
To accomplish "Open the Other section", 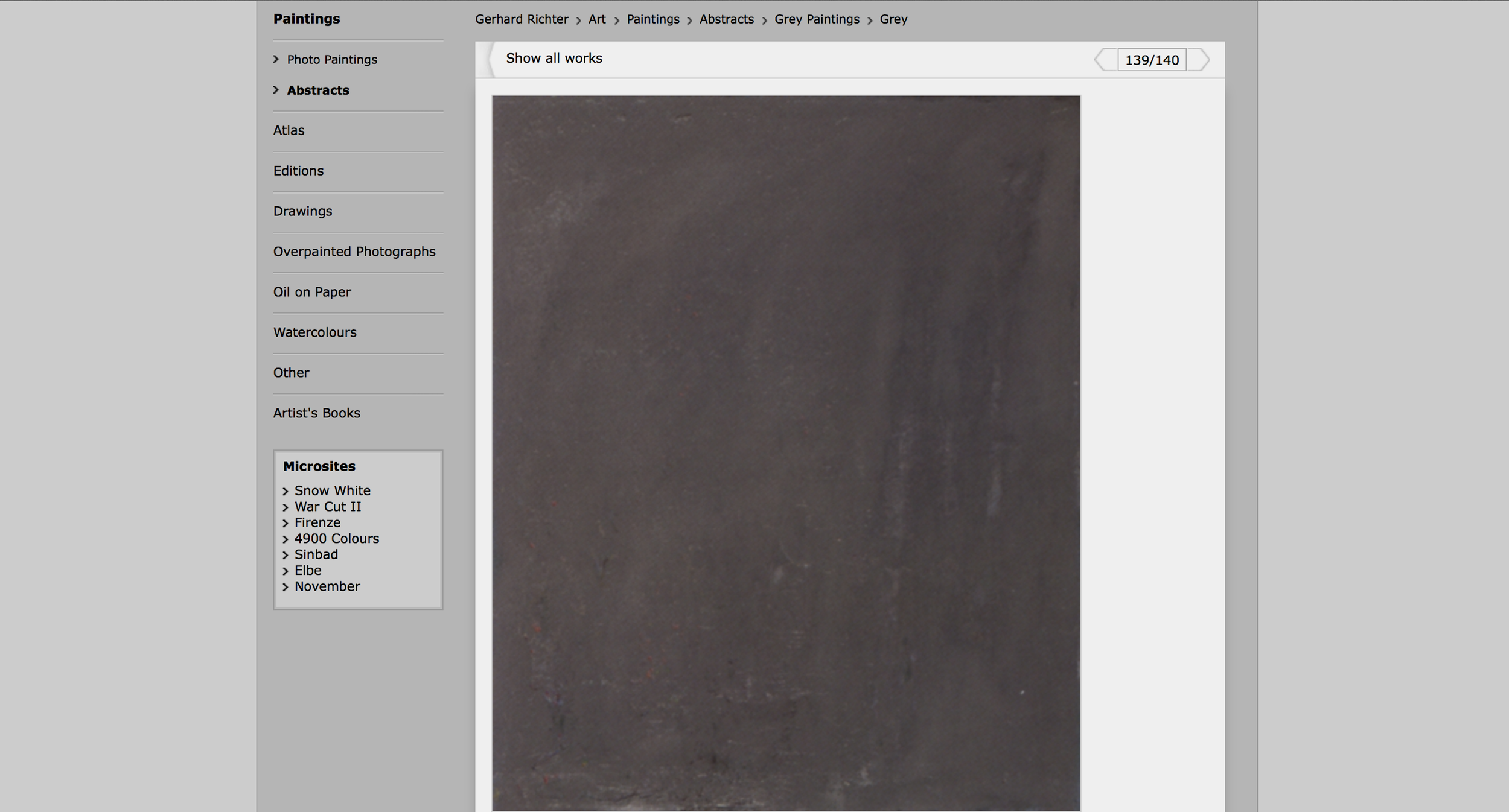I will pyautogui.click(x=291, y=373).
